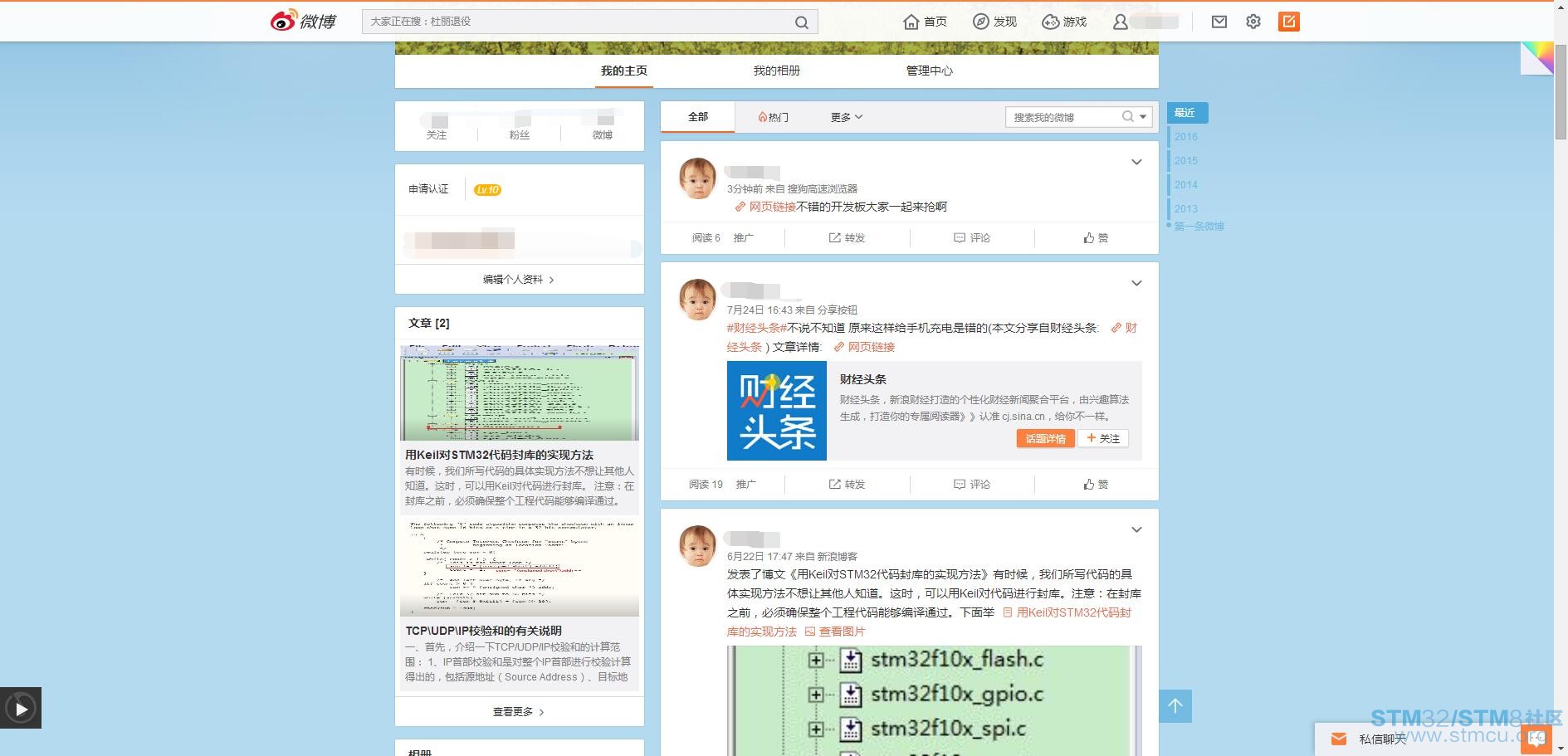Click the Lv.10 level badge
The width and height of the screenshot is (1568, 756).
(487, 190)
